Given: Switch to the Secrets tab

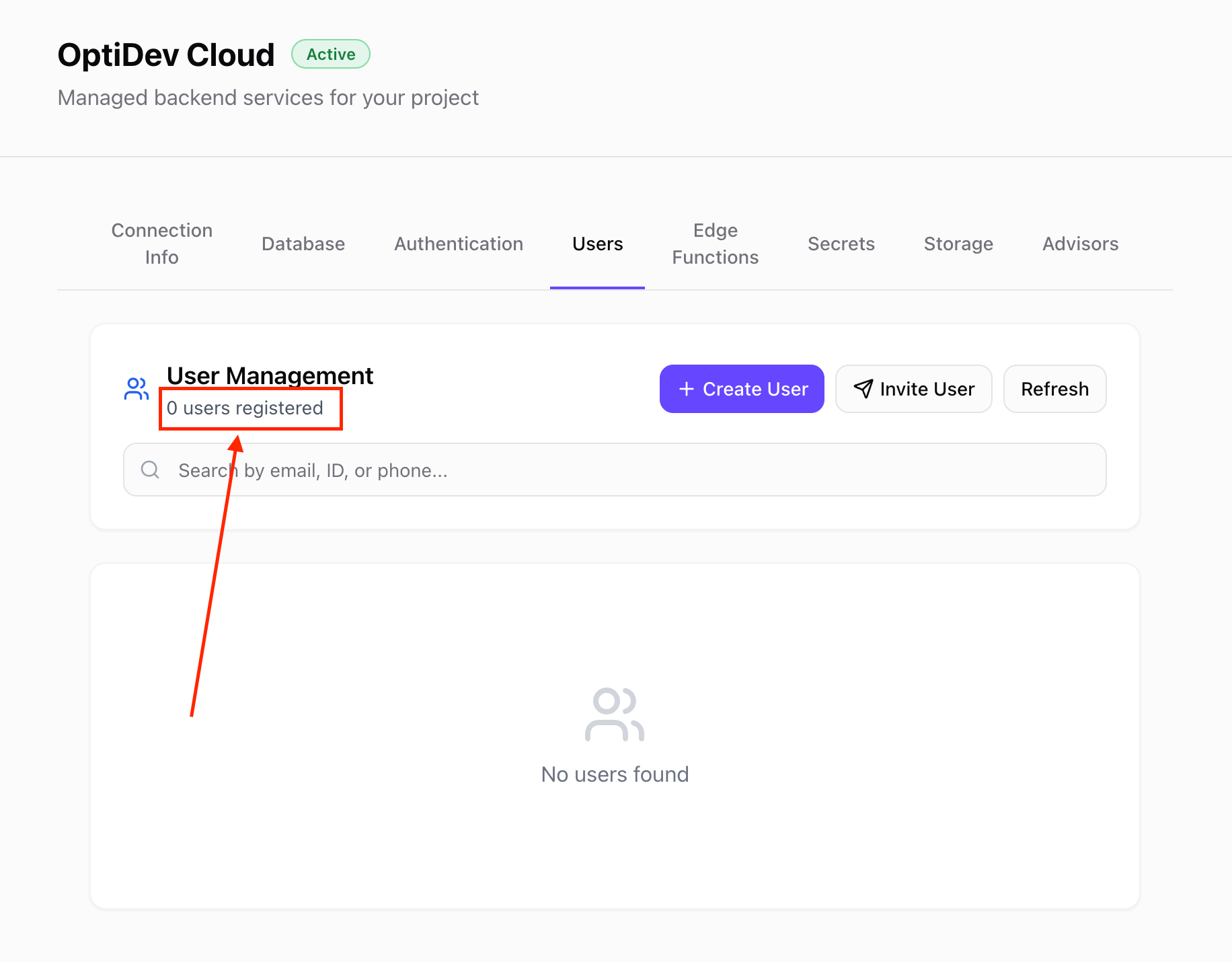Looking at the screenshot, I should coord(841,244).
